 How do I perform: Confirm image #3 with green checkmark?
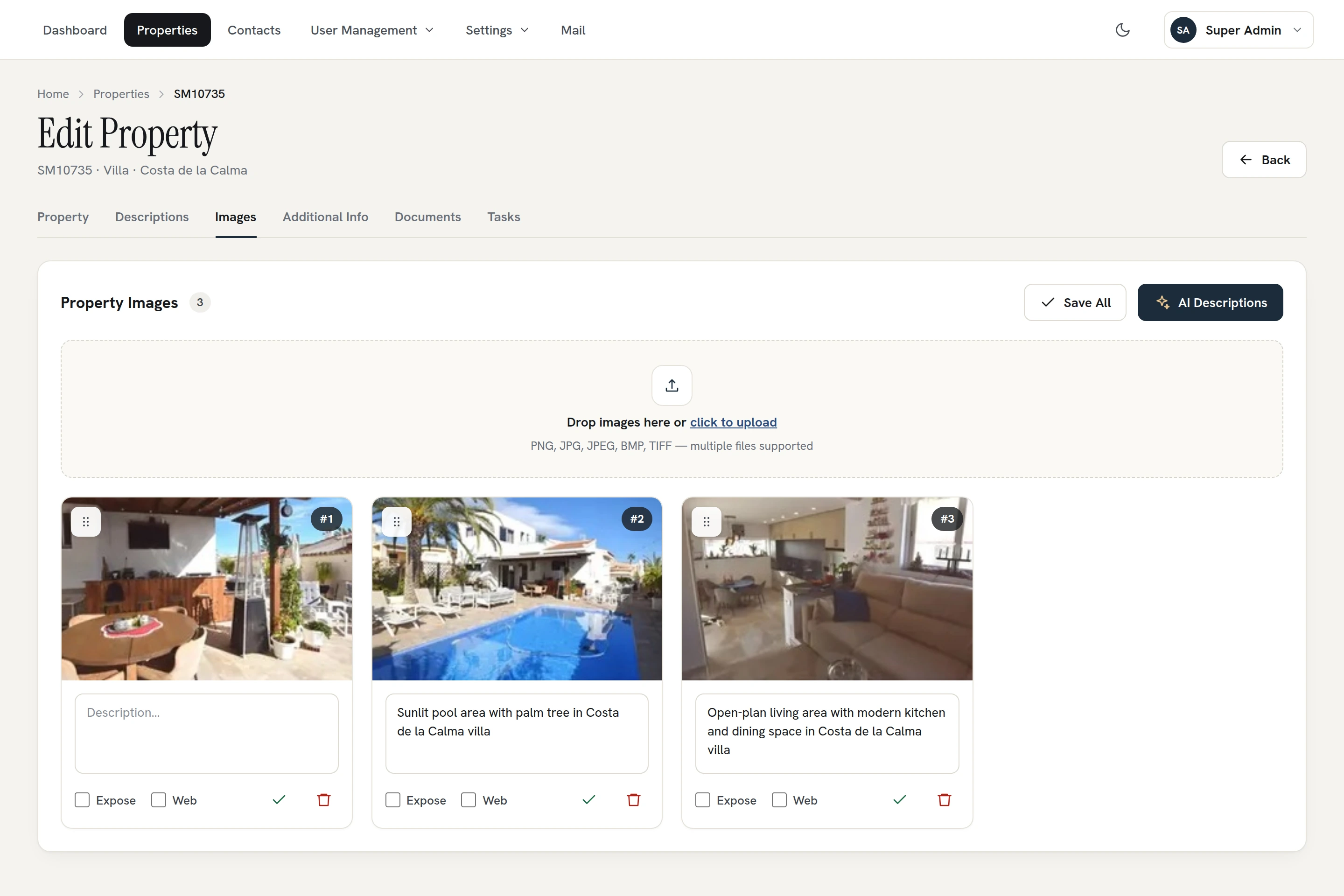coord(899,799)
